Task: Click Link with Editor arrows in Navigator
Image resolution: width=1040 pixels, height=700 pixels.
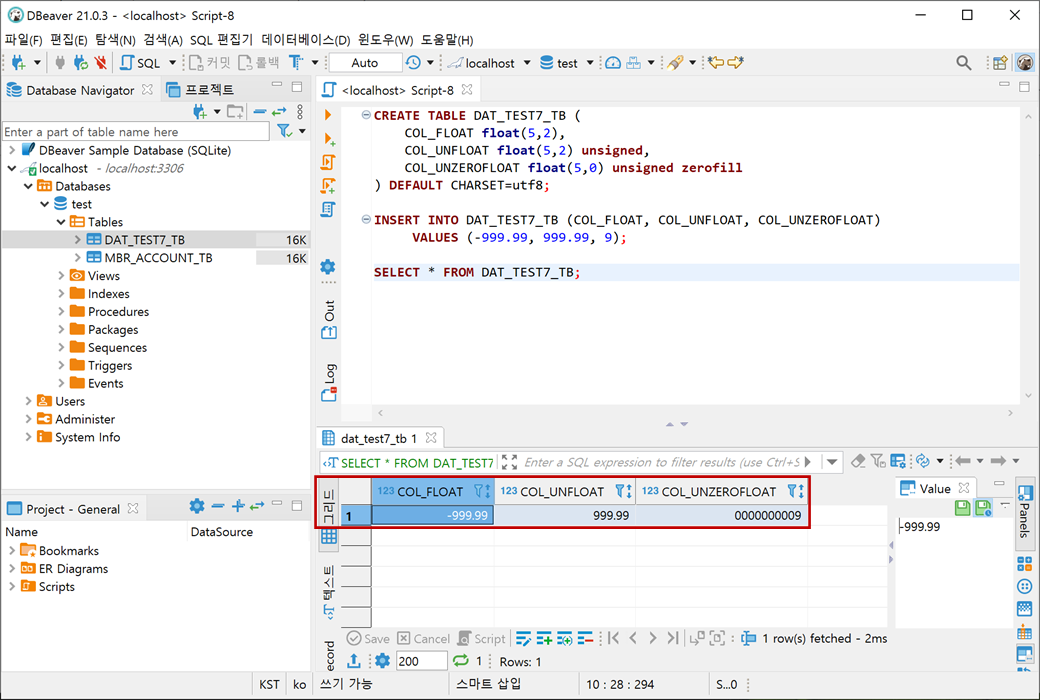Action: 279,112
